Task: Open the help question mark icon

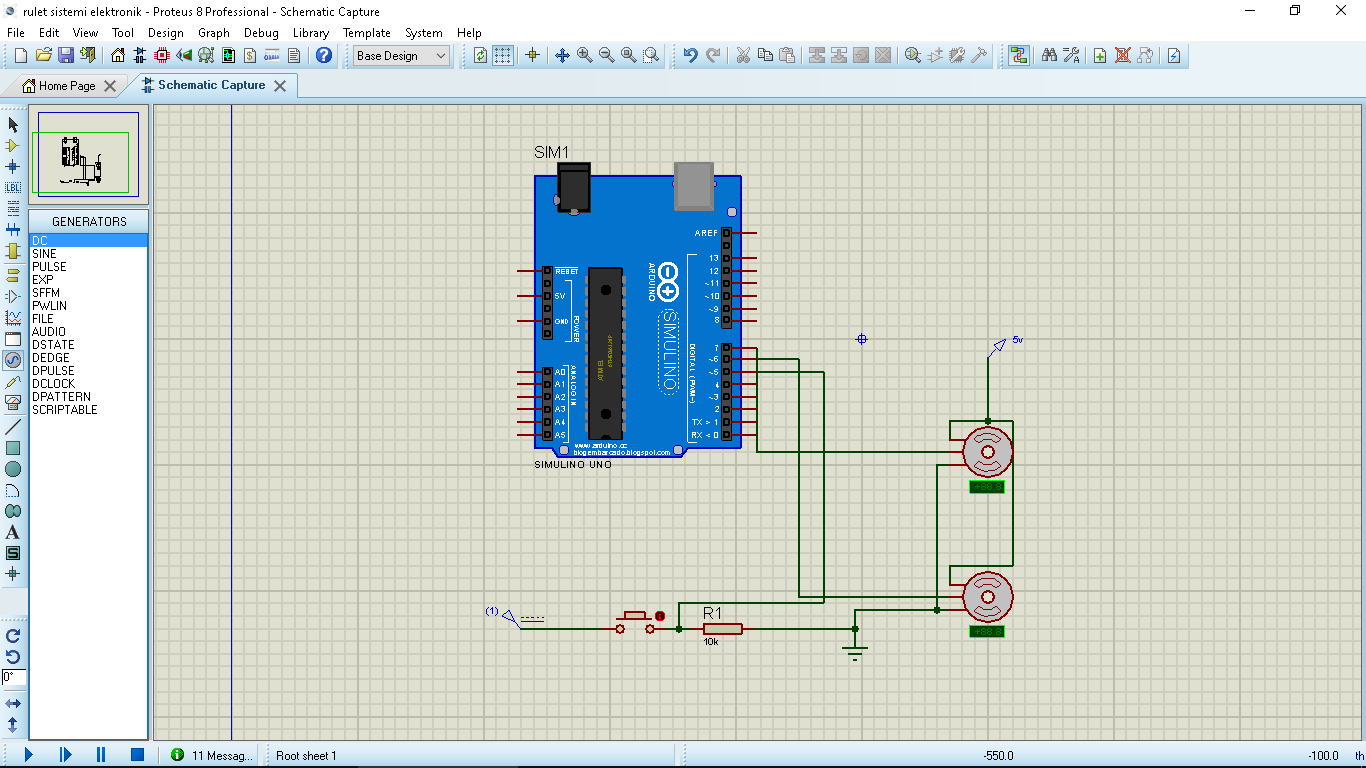Action: 324,56
